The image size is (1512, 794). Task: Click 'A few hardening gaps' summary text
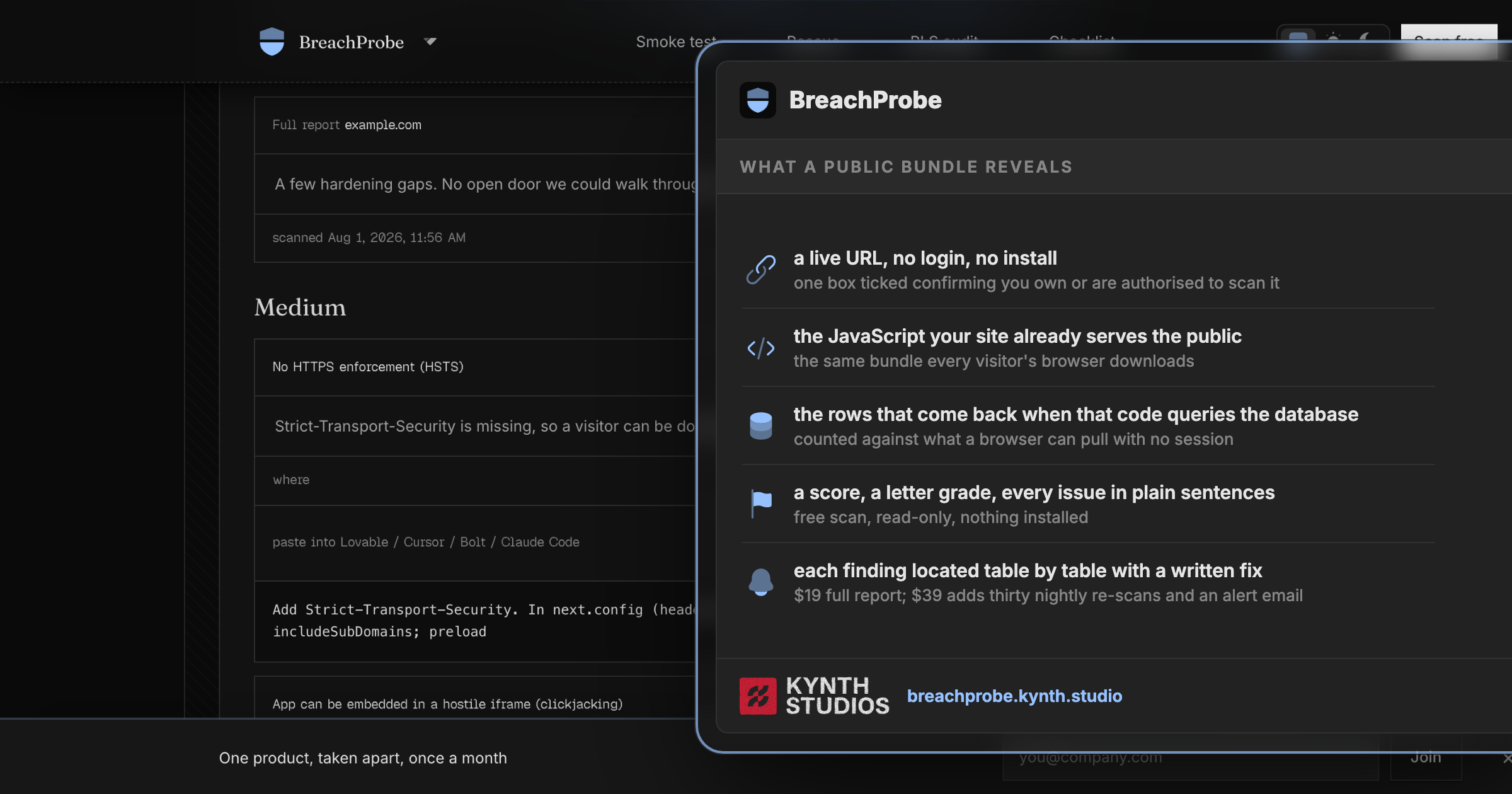pos(484,184)
